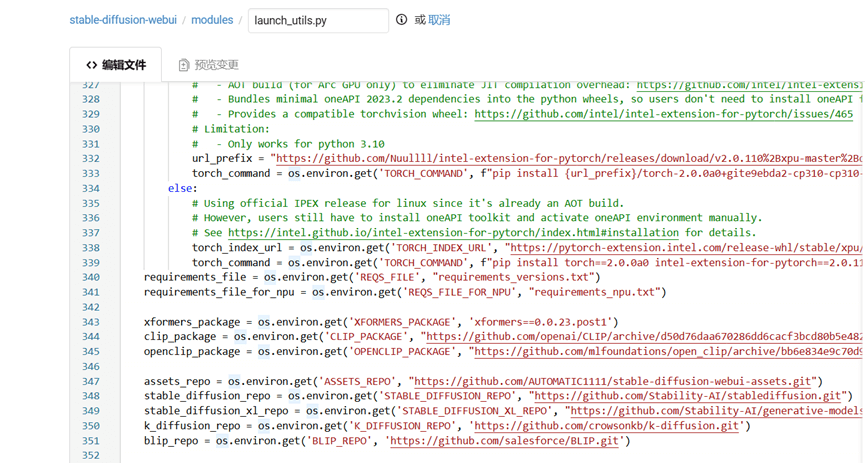Click the code brackets icon on edit tab
This screenshot has width=865, height=463.
[x=92, y=65]
